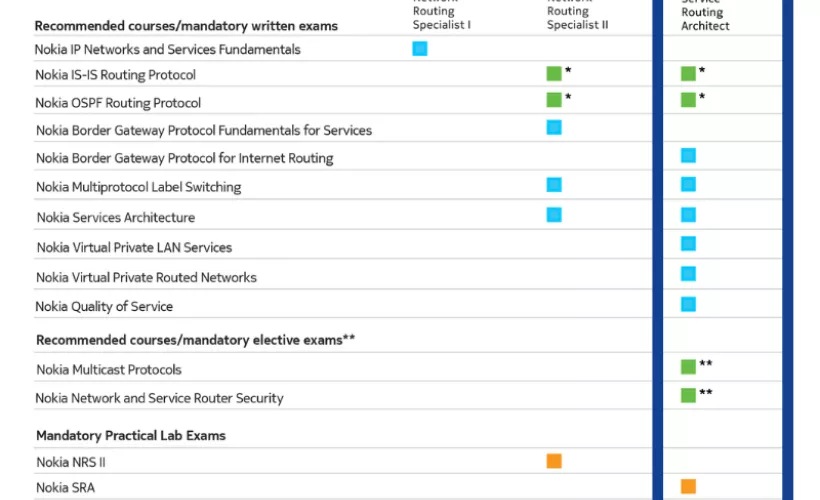Select 'Nokia SRA' row label

click(x=65, y=488)
